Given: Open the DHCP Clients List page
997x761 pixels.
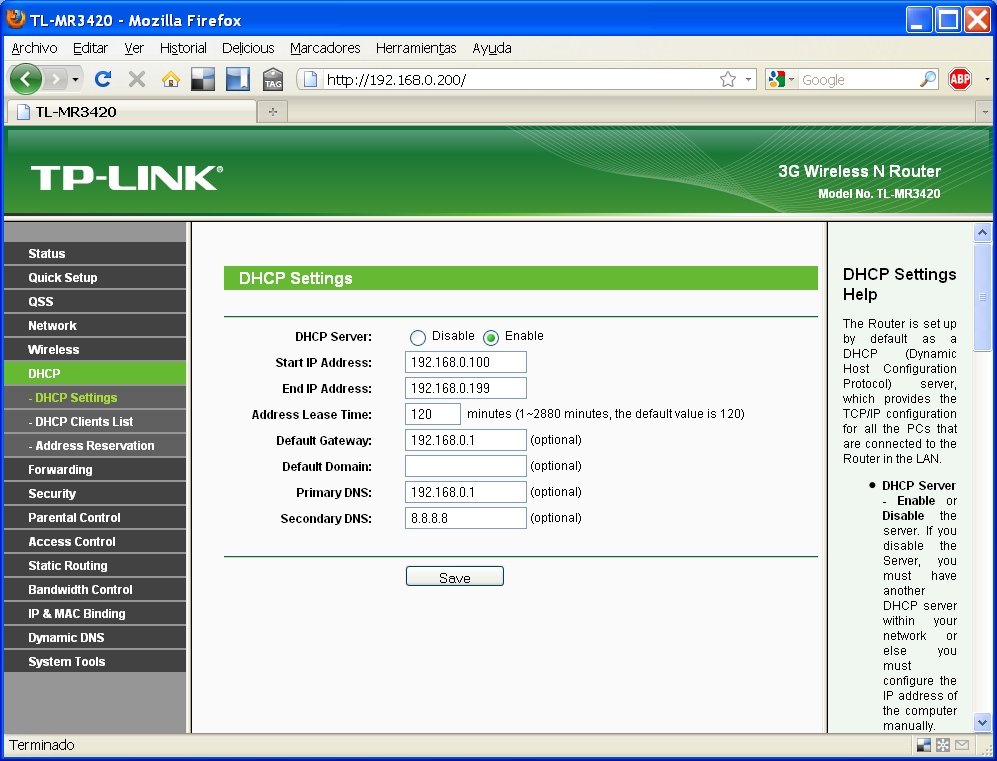Looking at the screenshot, I should pyautogui.click(x=95, y=422).
